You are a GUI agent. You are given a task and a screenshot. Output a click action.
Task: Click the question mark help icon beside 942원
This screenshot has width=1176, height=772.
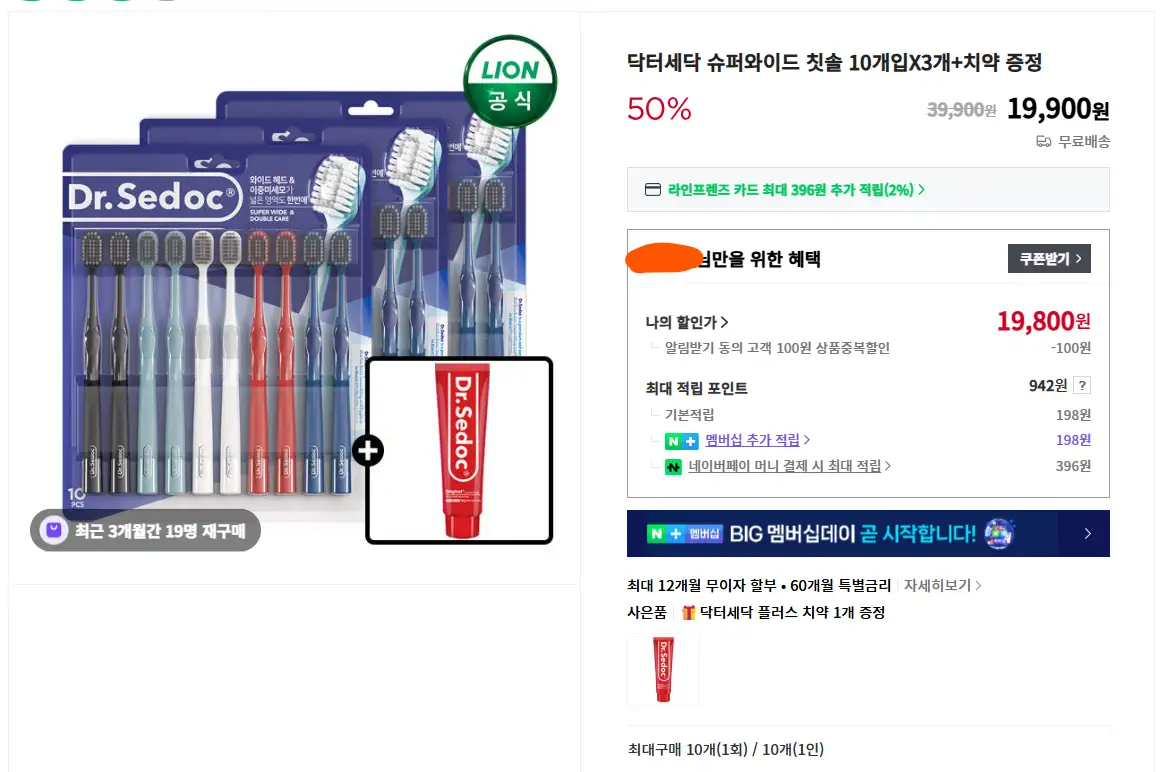pos(1082,386)
